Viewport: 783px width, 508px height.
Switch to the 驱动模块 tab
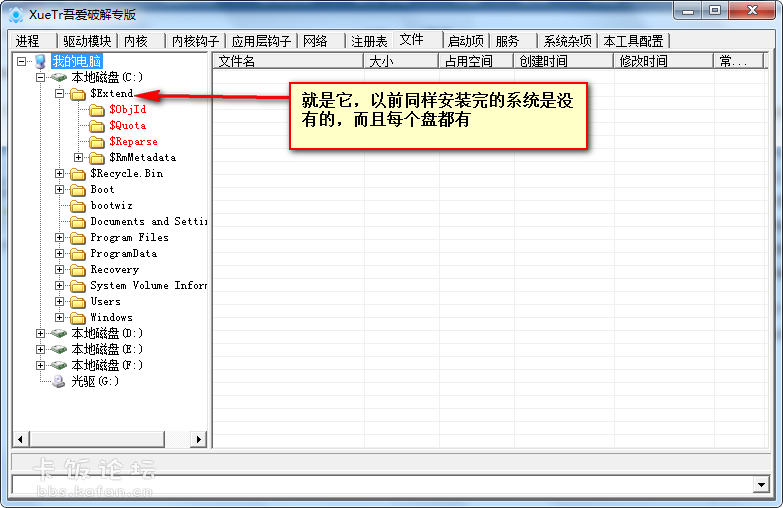coord(87,41)
